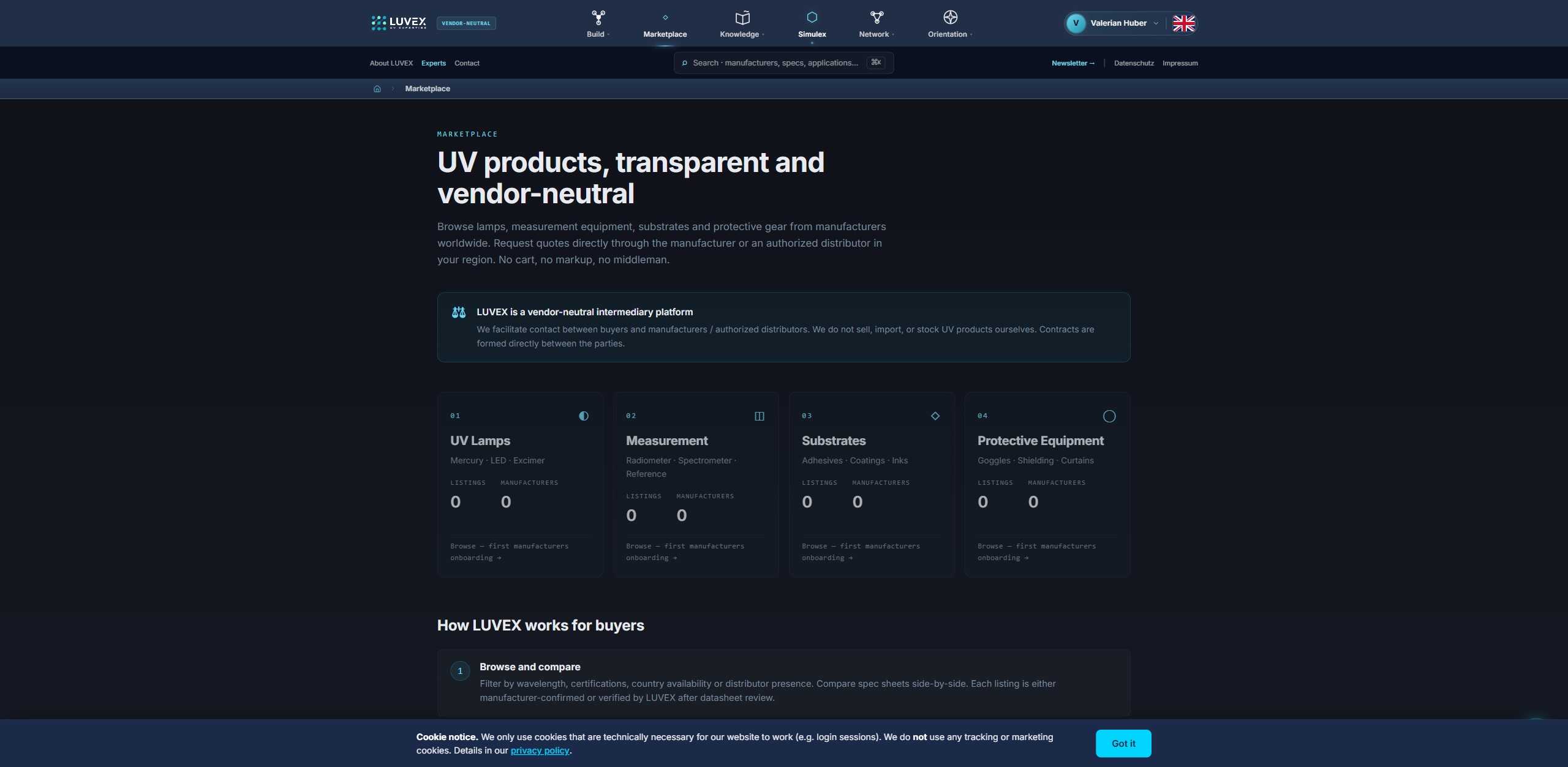Click the scales icon in notice box
The height and width of the screenshot is (767, 1568).
tap(459, 312)
